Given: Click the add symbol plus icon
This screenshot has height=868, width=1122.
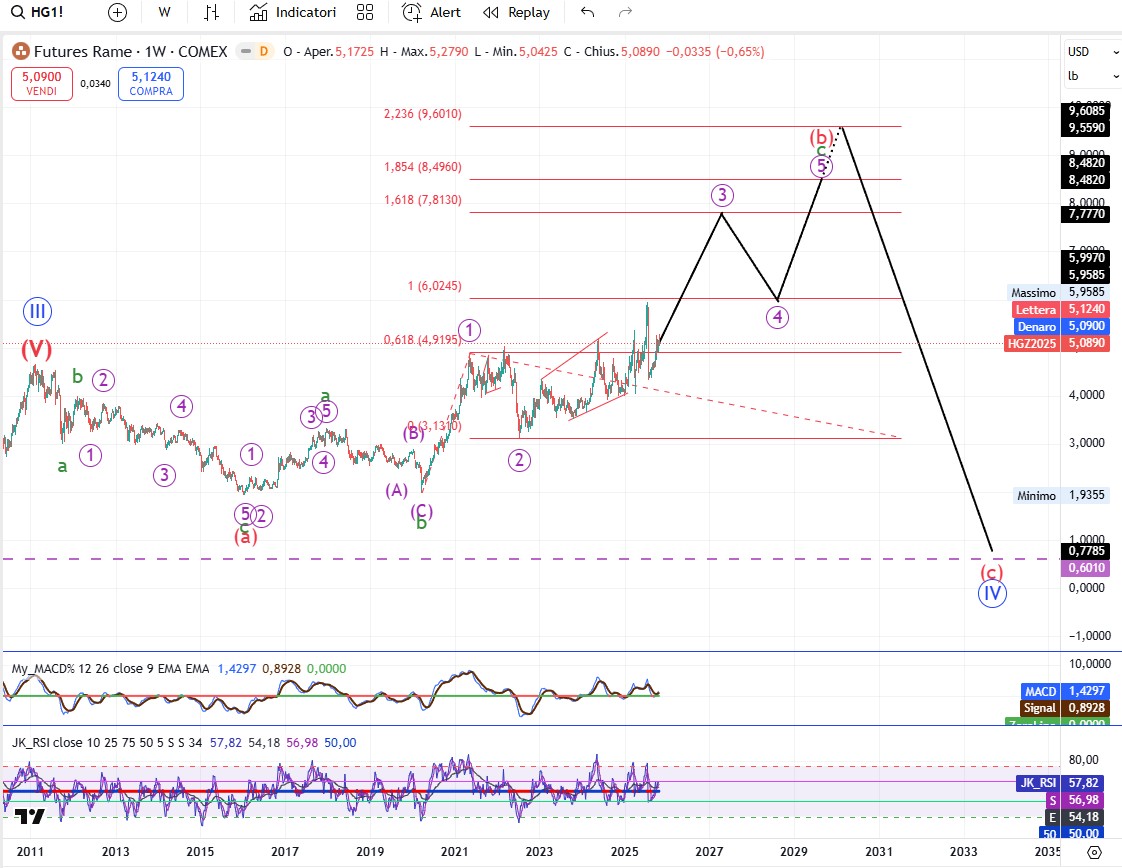Looking at the screenshot, I should (x=117, y=12).
